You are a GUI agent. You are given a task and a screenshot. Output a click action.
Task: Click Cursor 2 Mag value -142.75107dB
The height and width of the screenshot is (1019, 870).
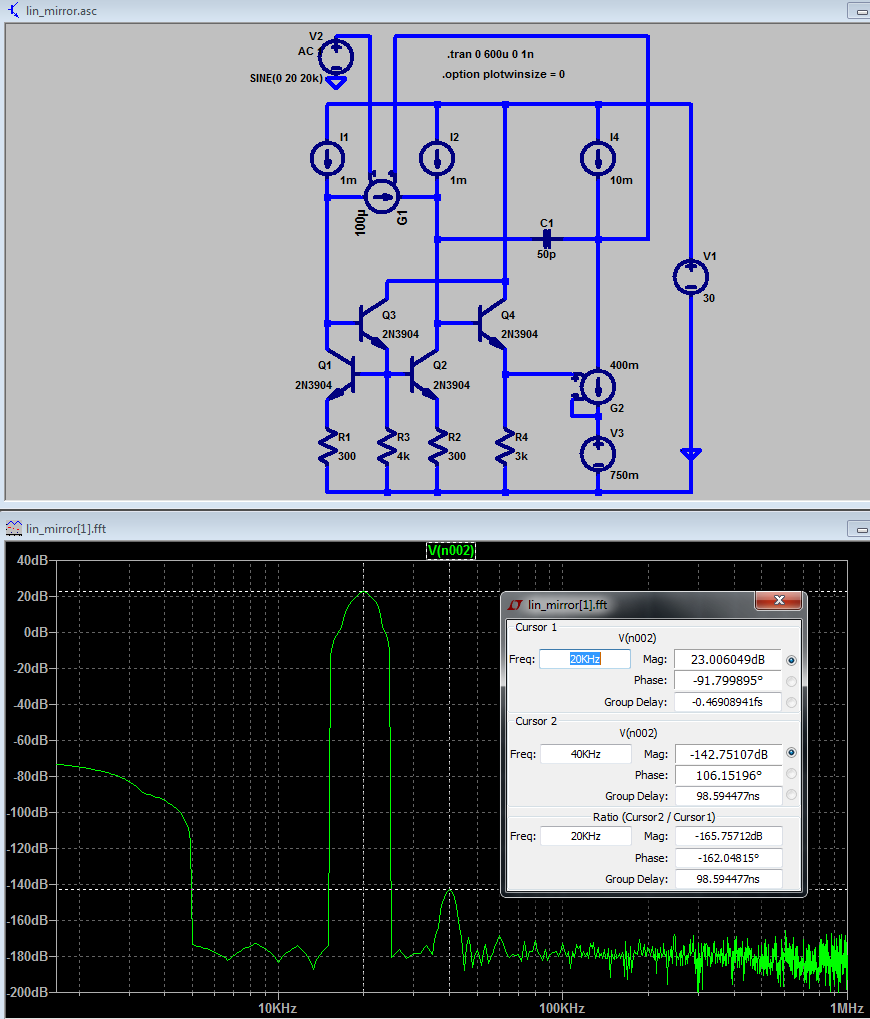pos(728,754)
